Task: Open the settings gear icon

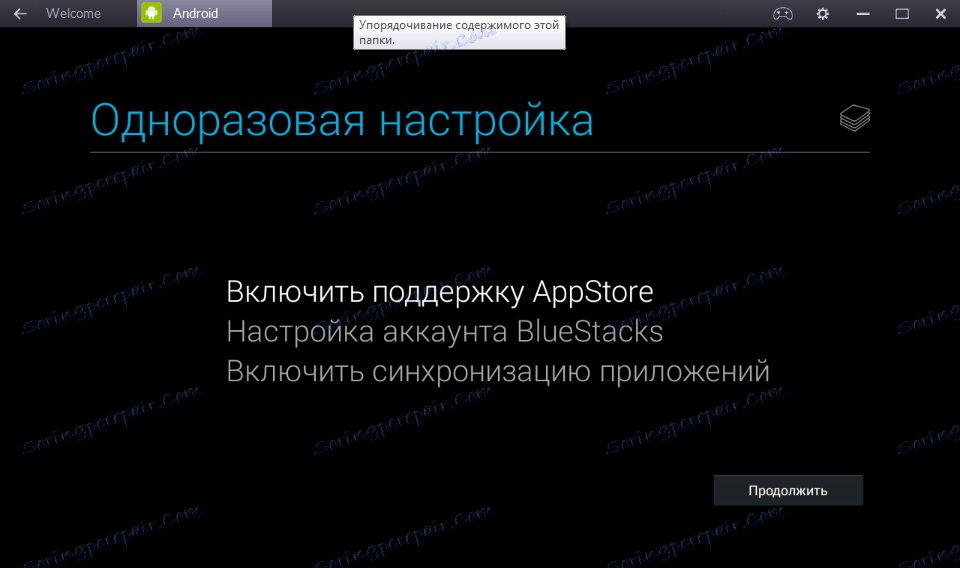Action: (823, 13)
